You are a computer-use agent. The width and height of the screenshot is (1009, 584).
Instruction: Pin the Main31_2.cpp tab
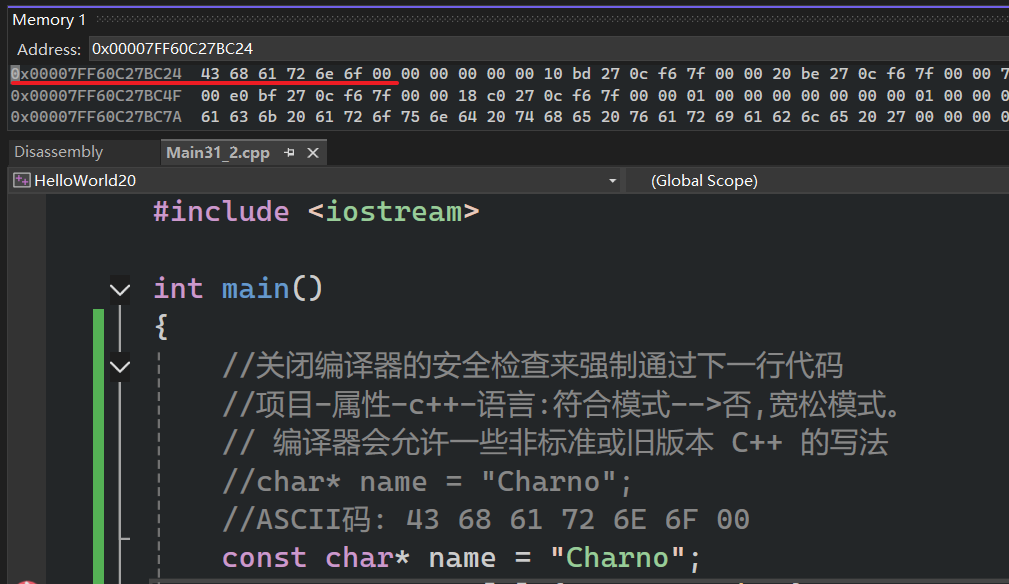click(x=289, y=153)
